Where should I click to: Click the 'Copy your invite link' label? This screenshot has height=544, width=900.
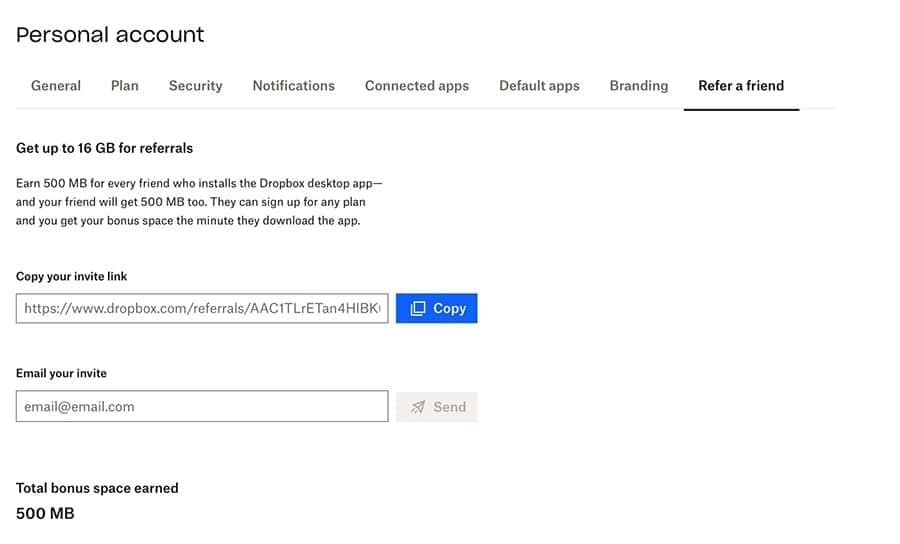pos(71,276)
